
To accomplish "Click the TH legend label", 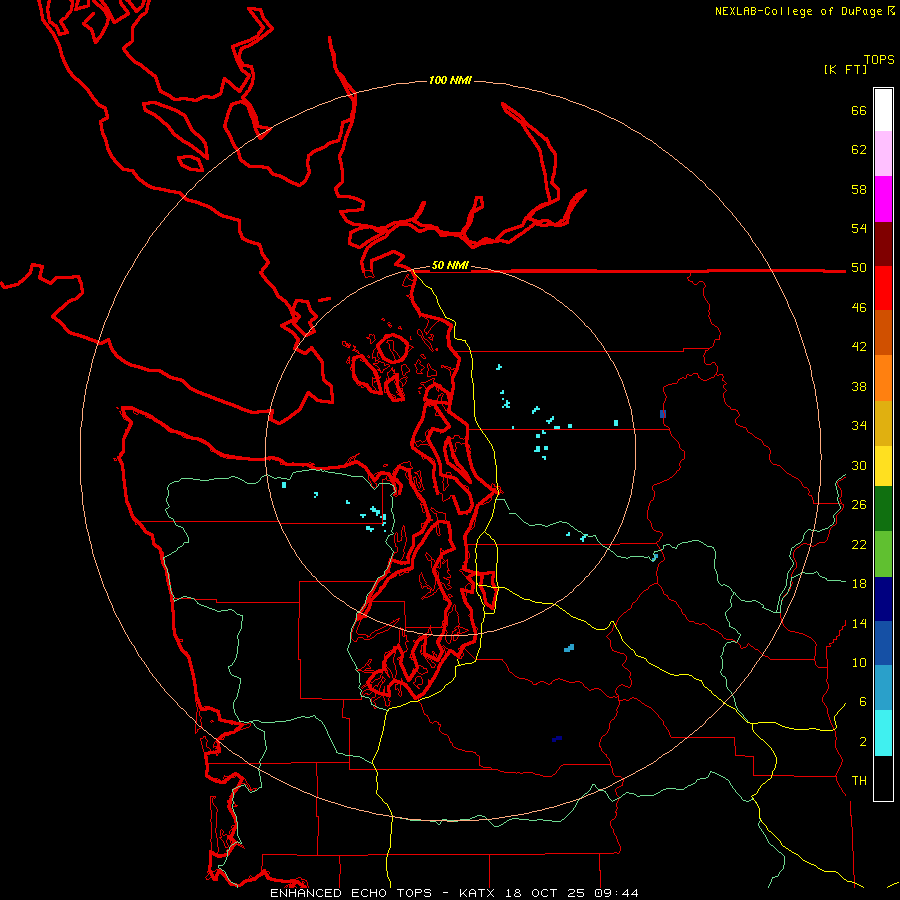I will click(859, 780).
